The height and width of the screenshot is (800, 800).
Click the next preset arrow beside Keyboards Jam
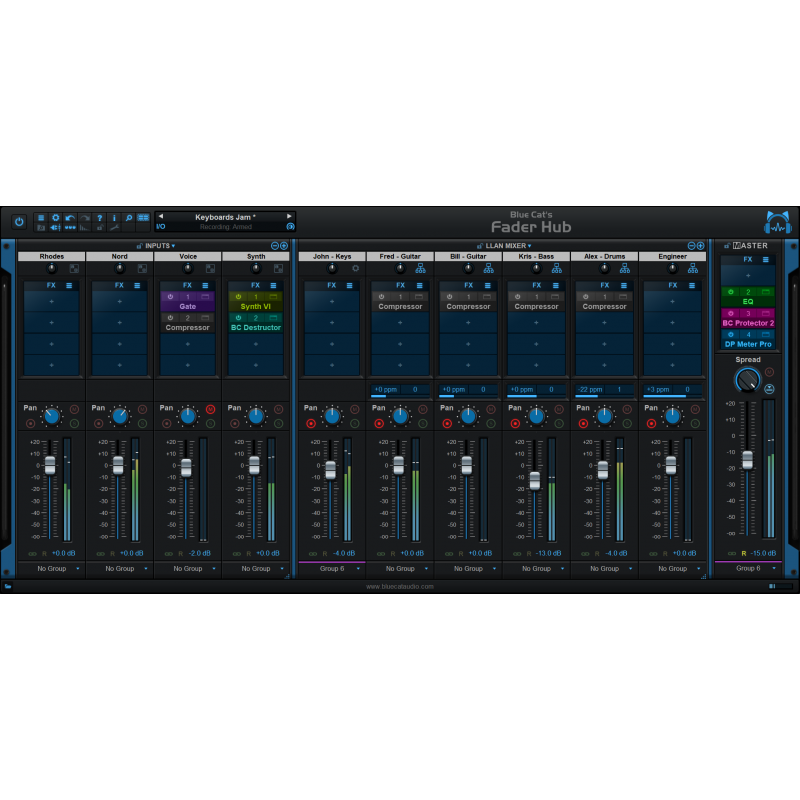point(289,217)
